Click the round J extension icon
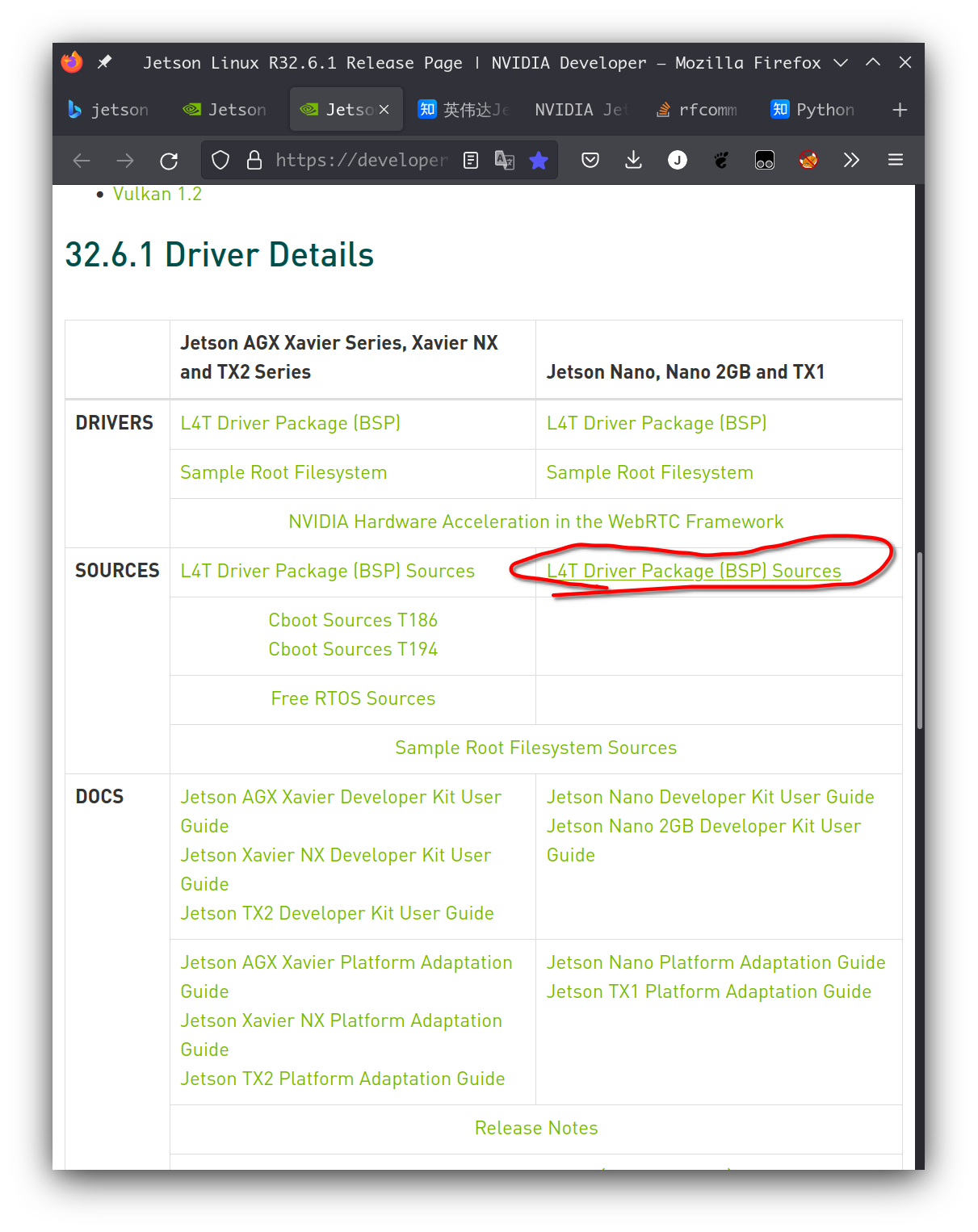Image resolution: width=978 pixels, height=1232 pixels. (x=678, y=160)
